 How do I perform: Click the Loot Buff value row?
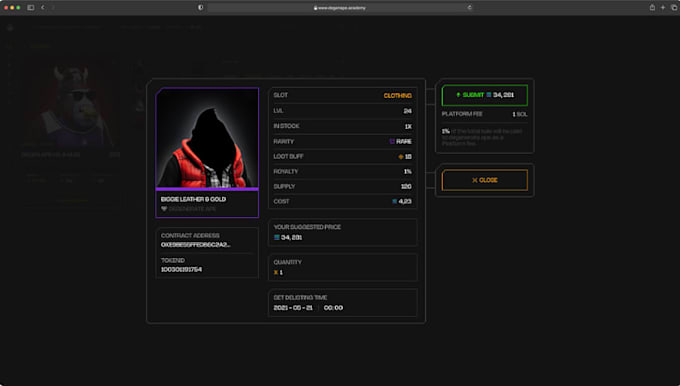coord(343,157)
